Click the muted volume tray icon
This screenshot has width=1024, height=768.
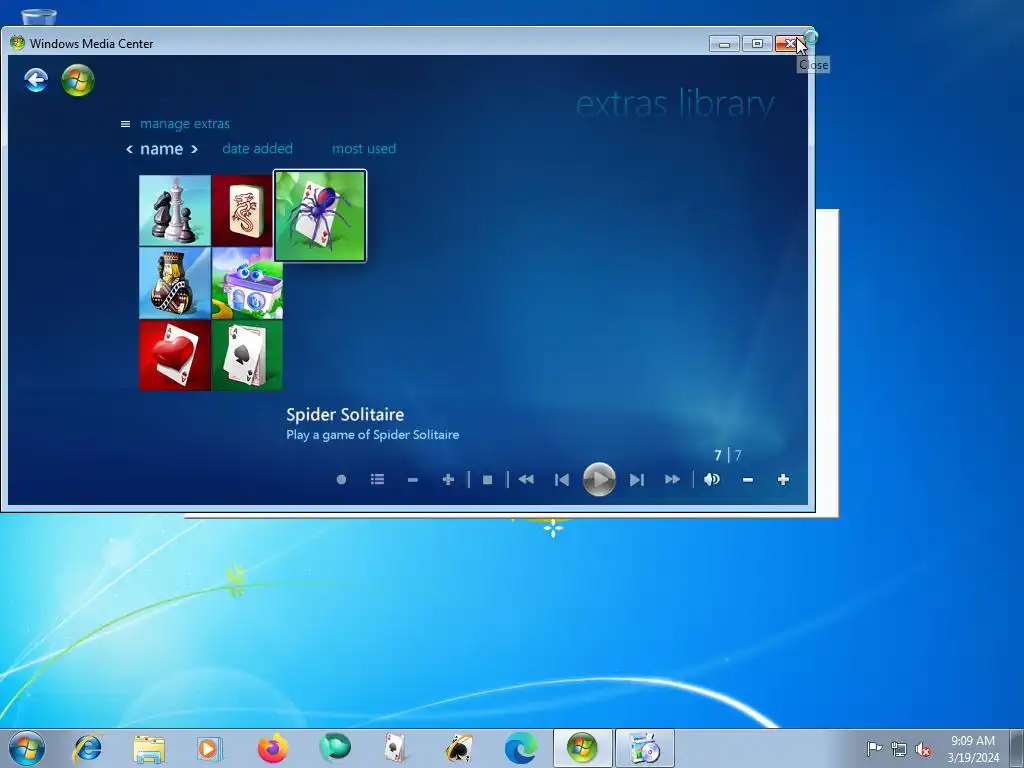click(x=923, y=749)
